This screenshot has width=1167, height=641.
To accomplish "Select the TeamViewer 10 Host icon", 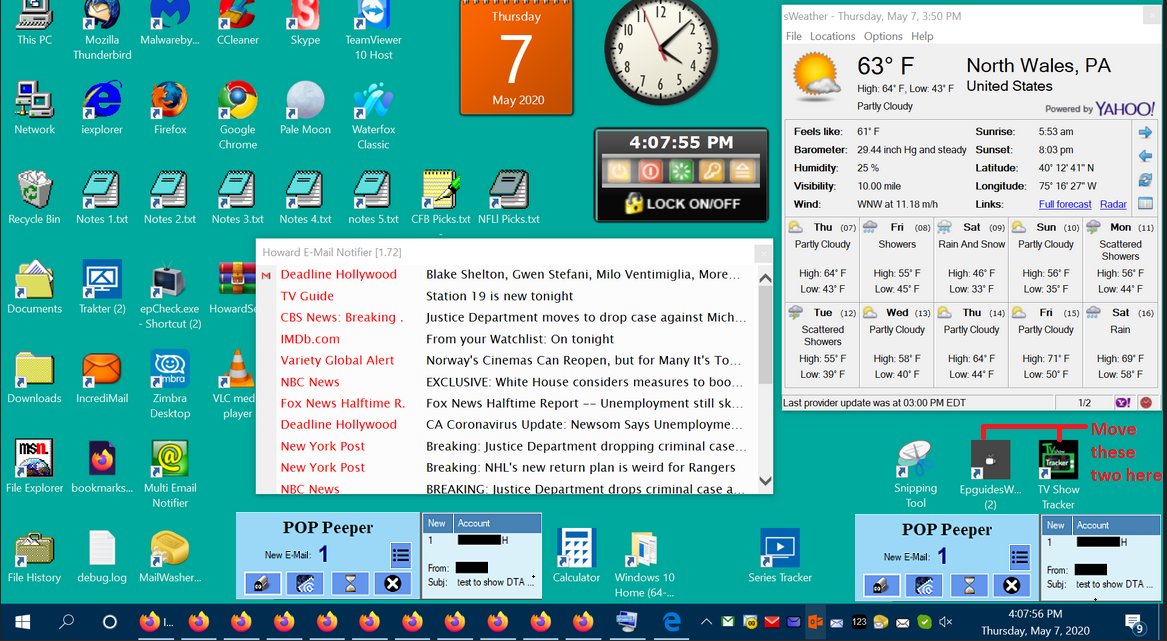I will 373,16.
